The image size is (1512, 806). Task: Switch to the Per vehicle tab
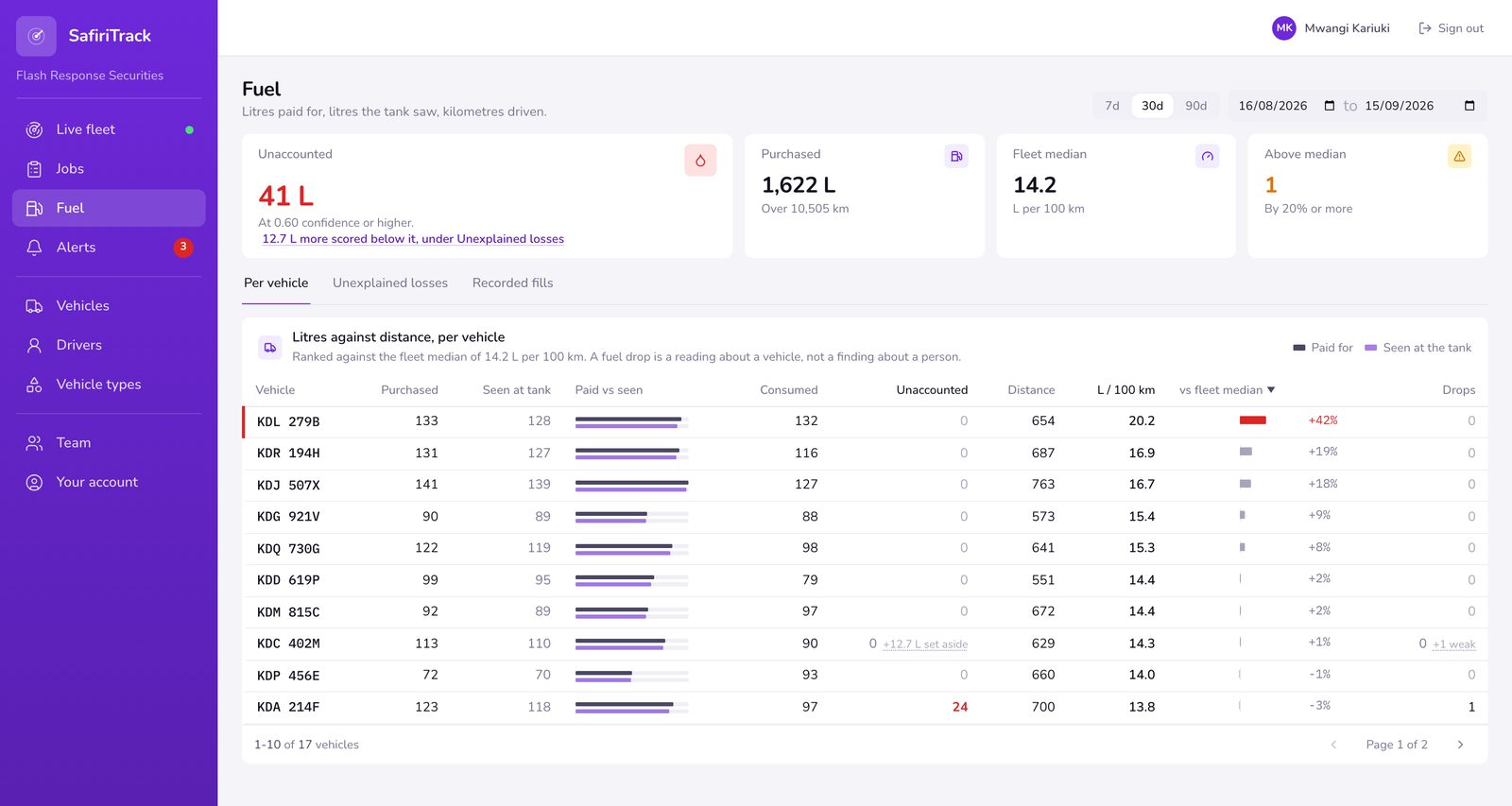coord(276,283)
